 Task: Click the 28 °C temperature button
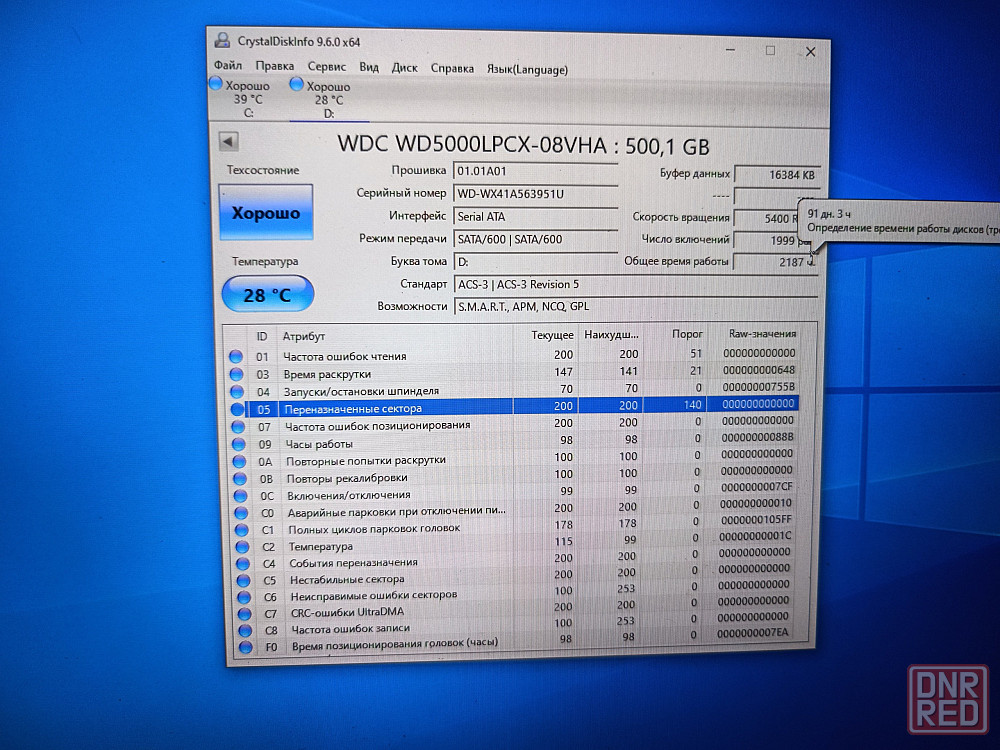(x=267, y=294)
